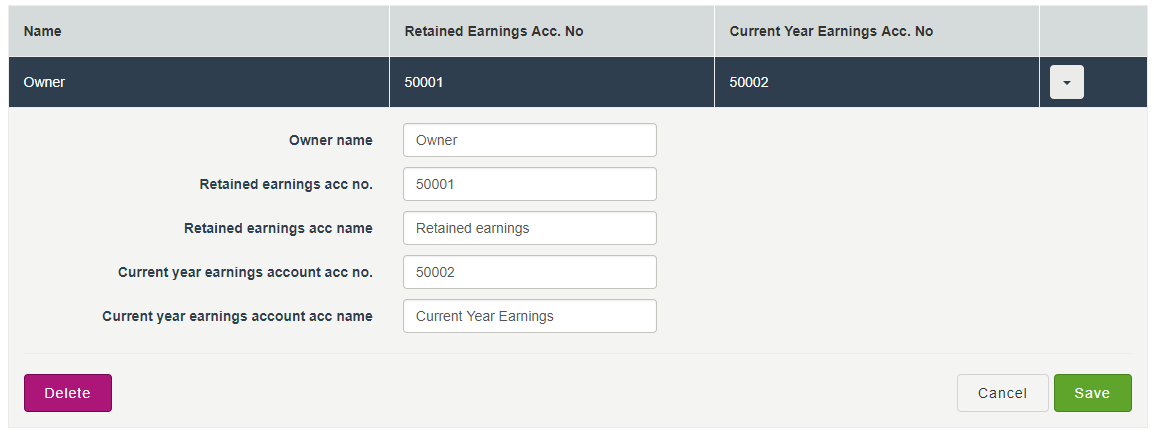Click the 50002 cell in the Owner row

pyautogui.click(x=749, y=82)
